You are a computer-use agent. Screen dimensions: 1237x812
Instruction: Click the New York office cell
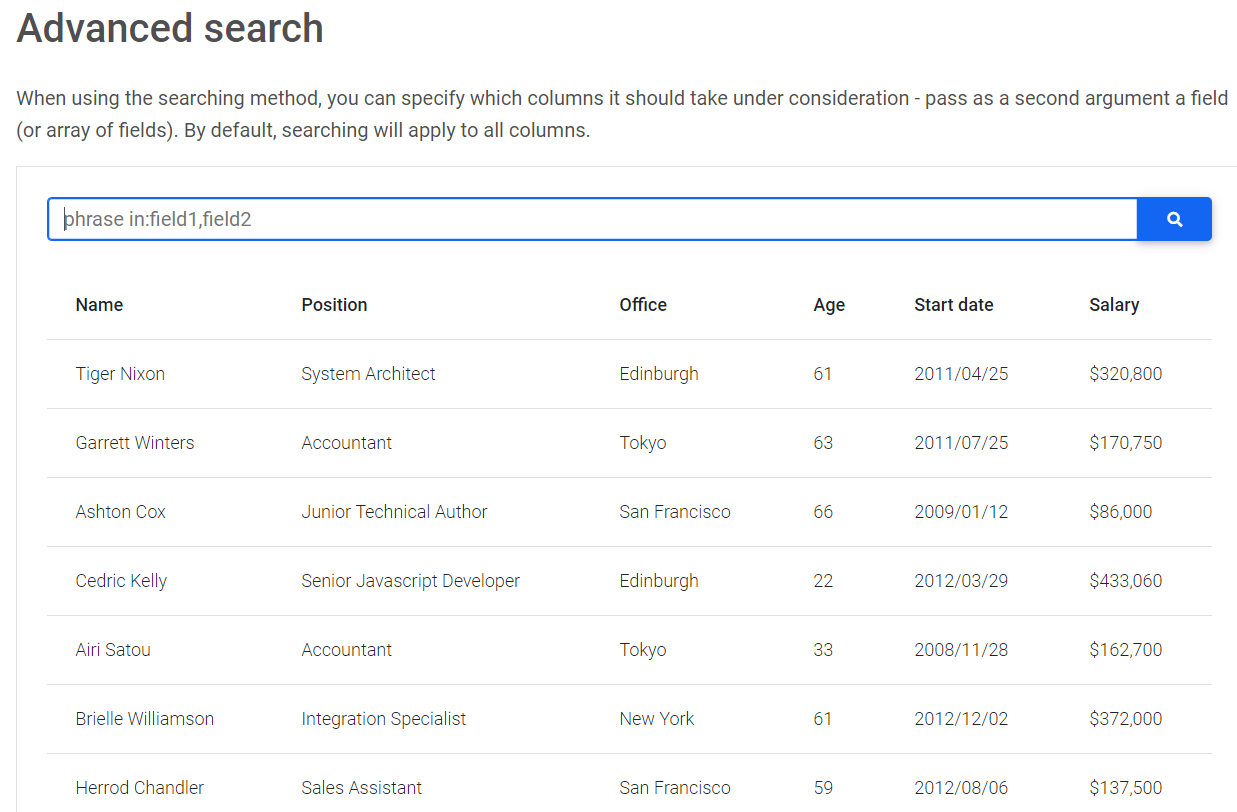(656, 719)
